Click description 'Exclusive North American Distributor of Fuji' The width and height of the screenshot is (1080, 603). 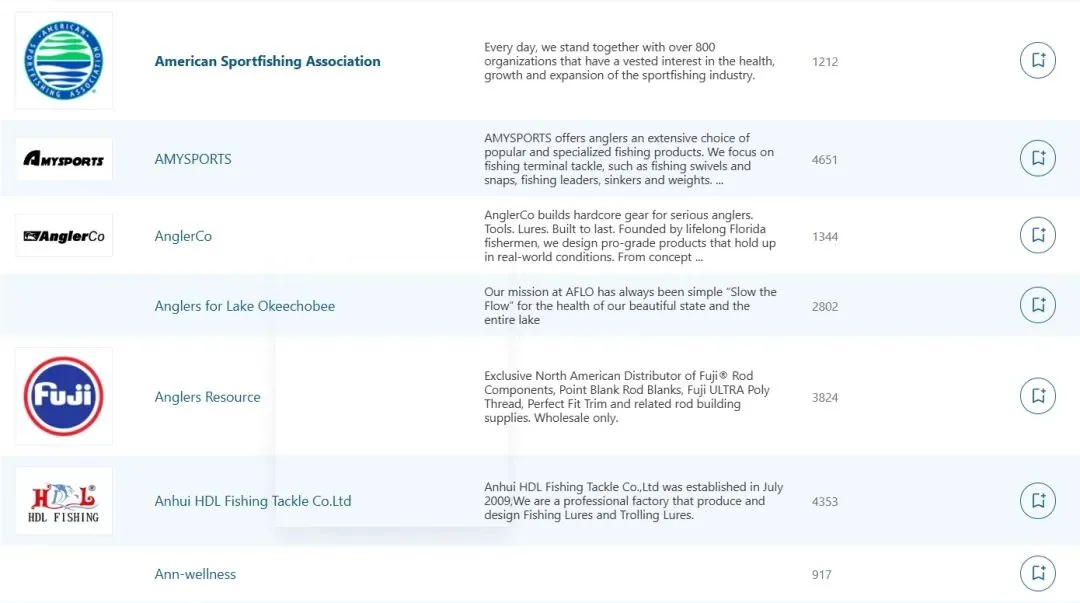(x=627, y=397)
